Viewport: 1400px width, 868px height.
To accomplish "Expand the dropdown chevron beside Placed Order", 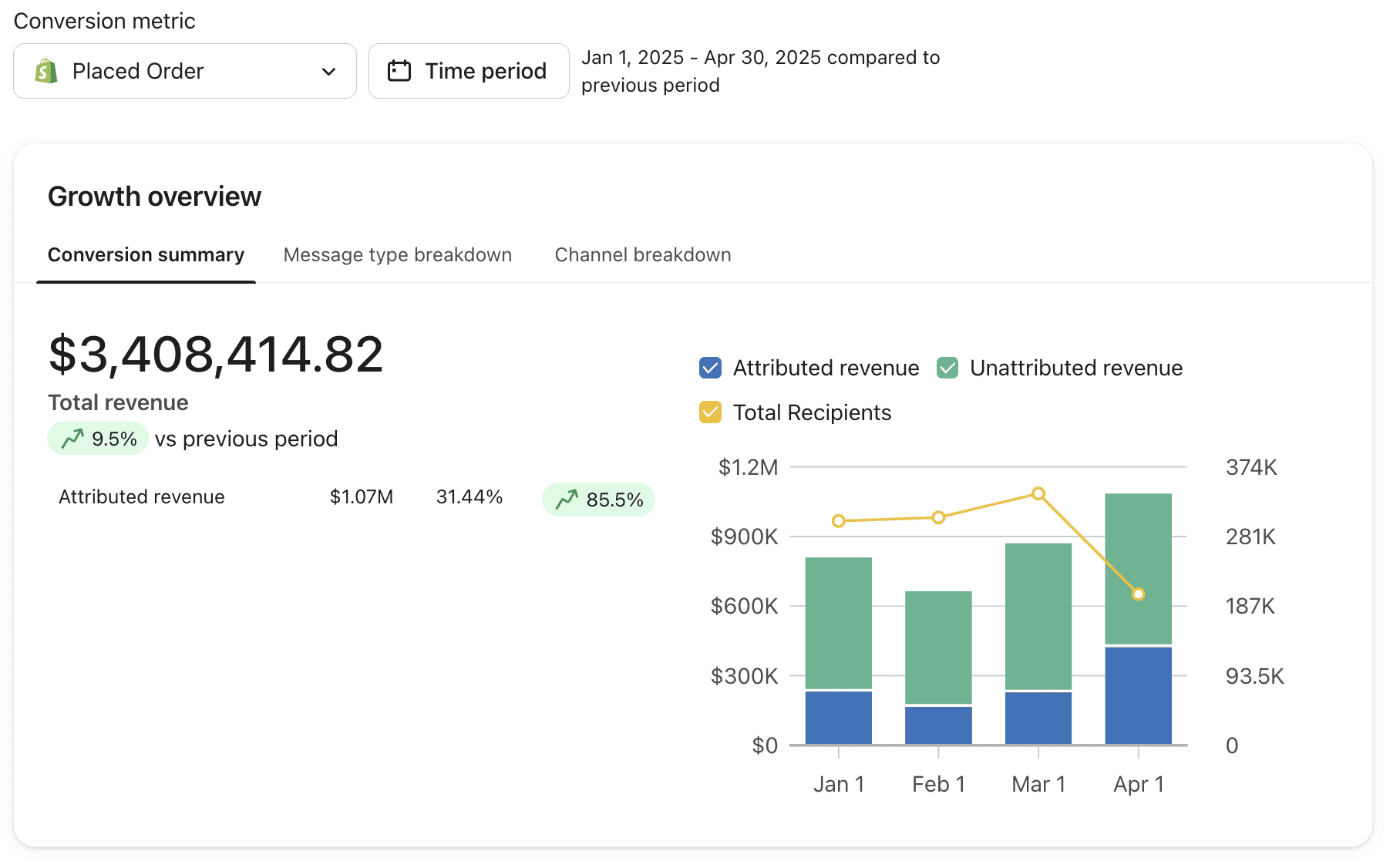I will click(329, 72).
